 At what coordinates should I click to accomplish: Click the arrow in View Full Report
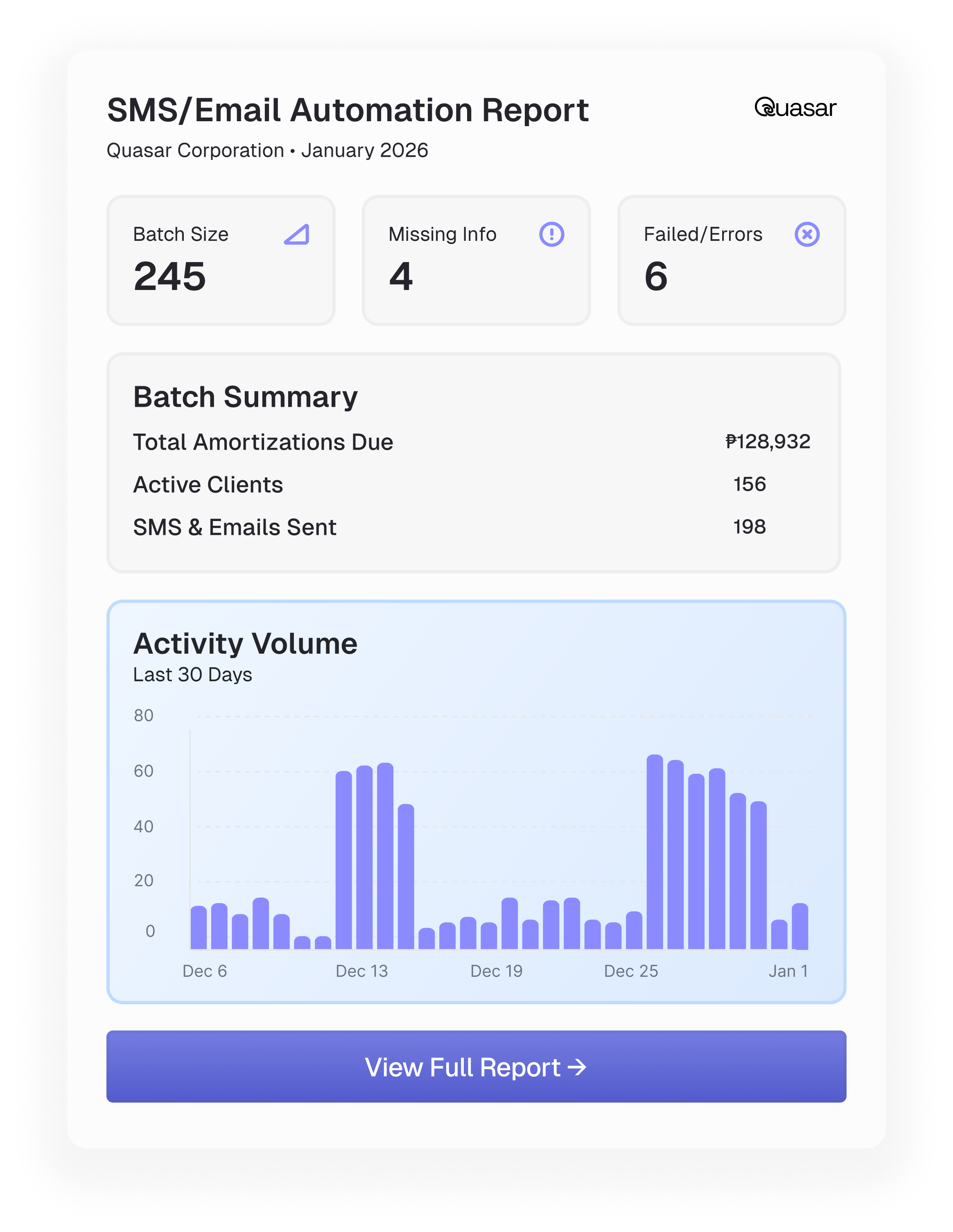pyautogui.click(x=577, y=1067)
